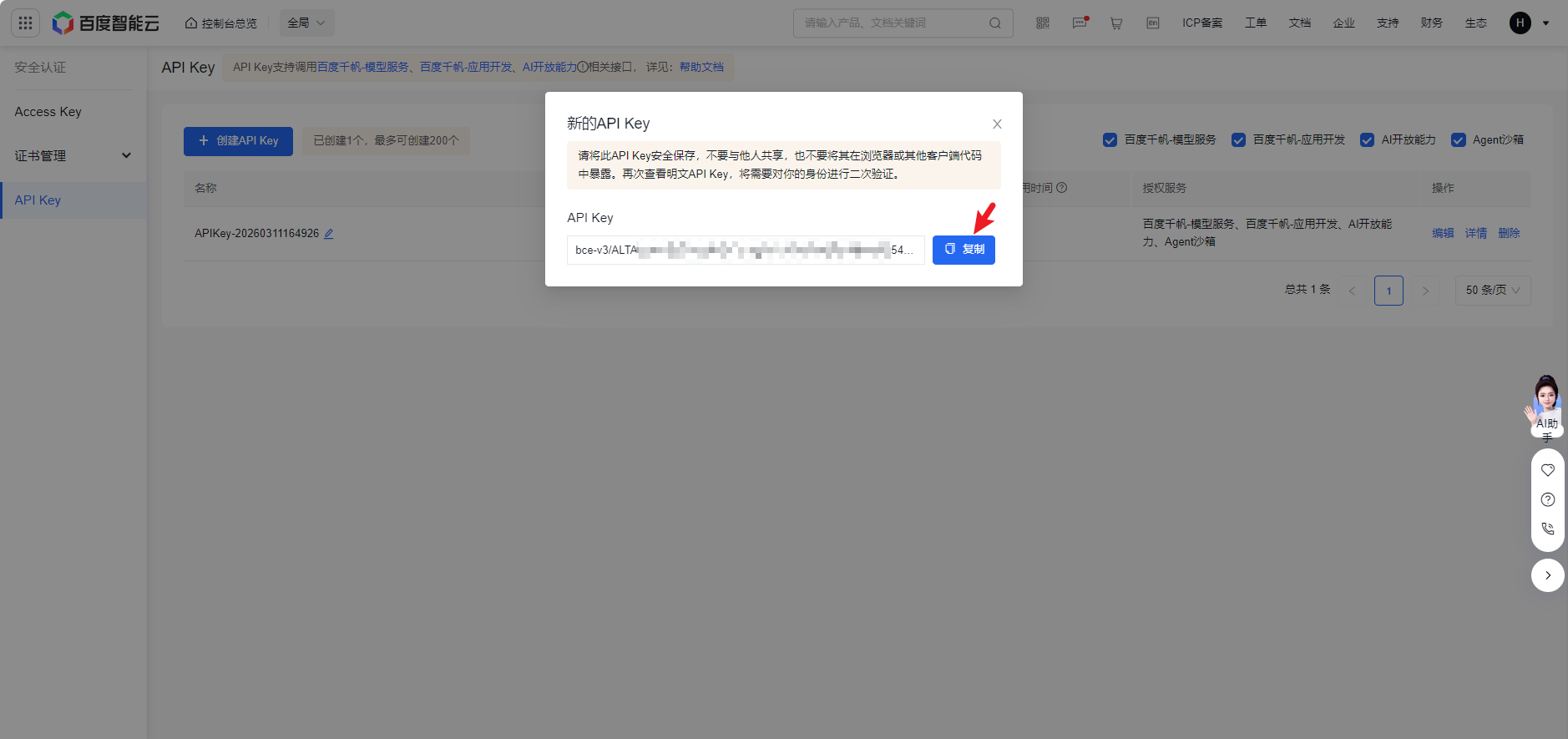Open the QR code icon
Image resolution: width=1568 pixels, height=739 pixels.
[x=1043, y=23]
